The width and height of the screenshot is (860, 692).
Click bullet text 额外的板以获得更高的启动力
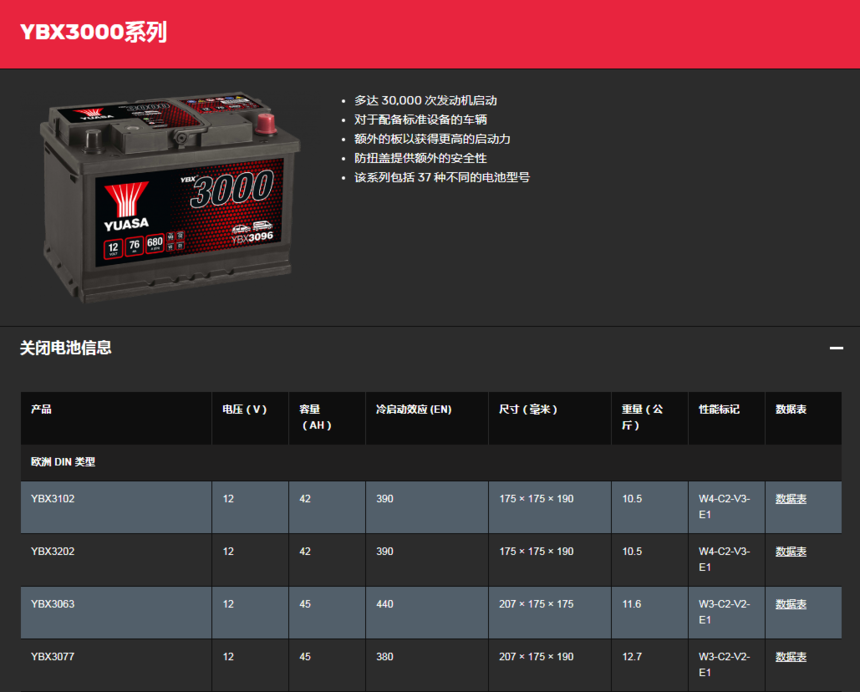tap(432, 139)
